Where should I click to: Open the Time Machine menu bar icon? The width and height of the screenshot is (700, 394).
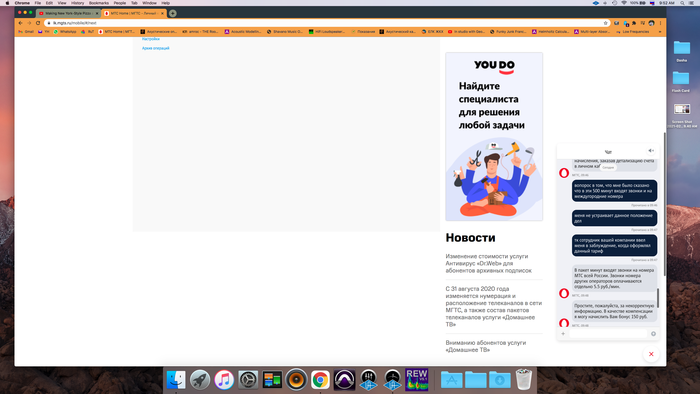[615, 3]
